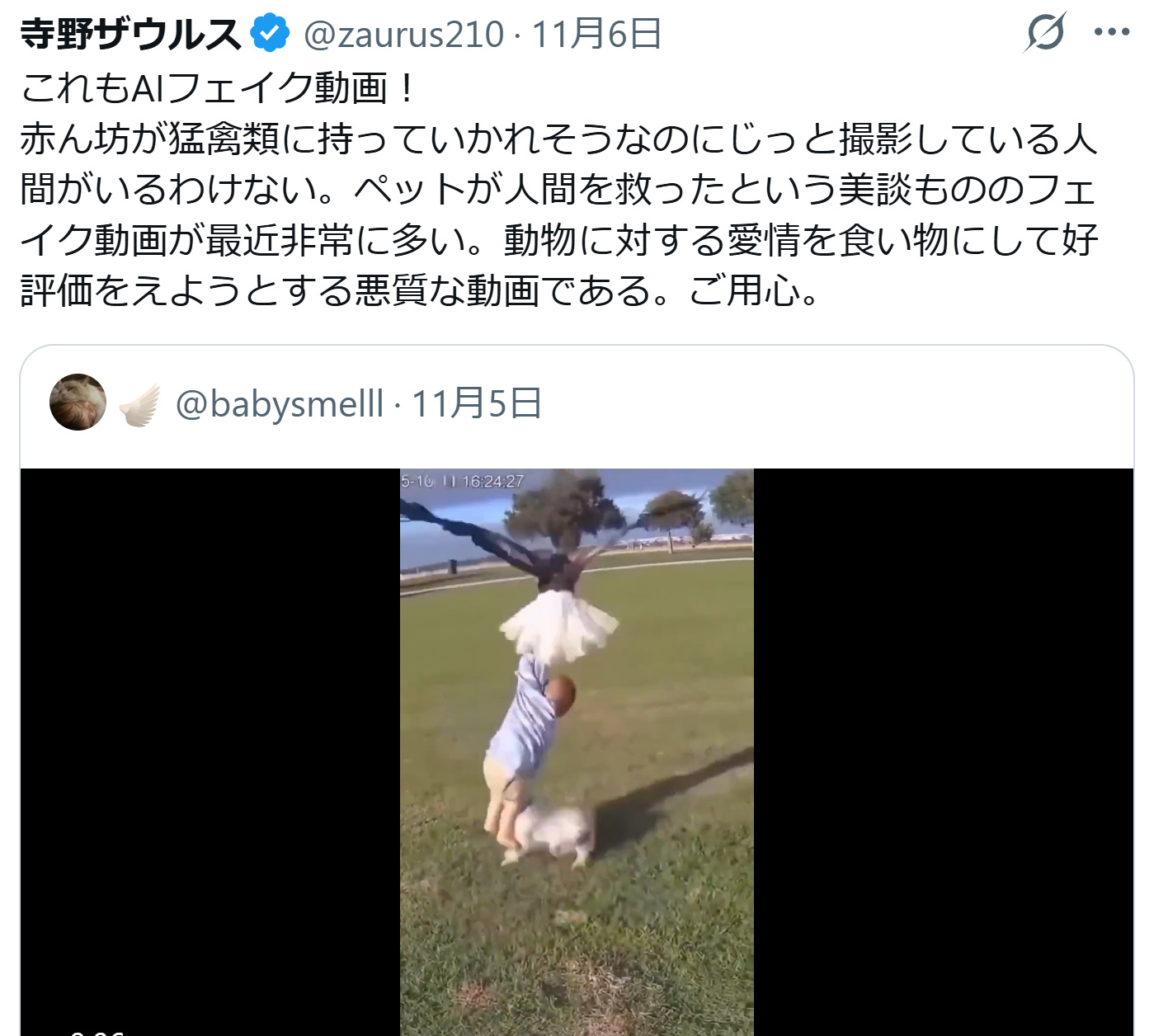Screen dimensions: 1154x1036
Task: Open 寺野ザウルス profile from display name
Action: point(131,34)
